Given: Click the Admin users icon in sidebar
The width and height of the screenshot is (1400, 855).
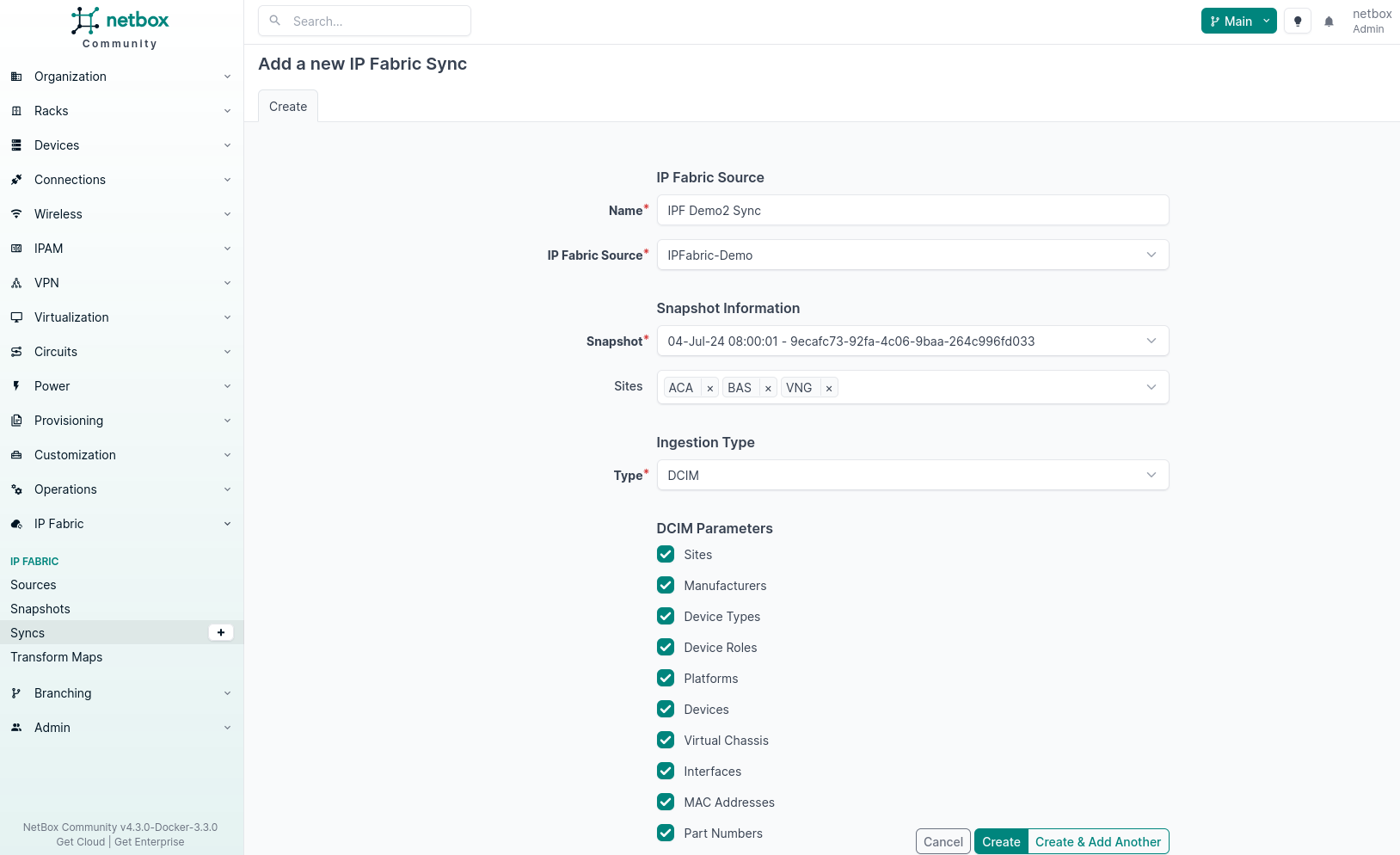Looking at the screenshot, I should coord(16,728).
